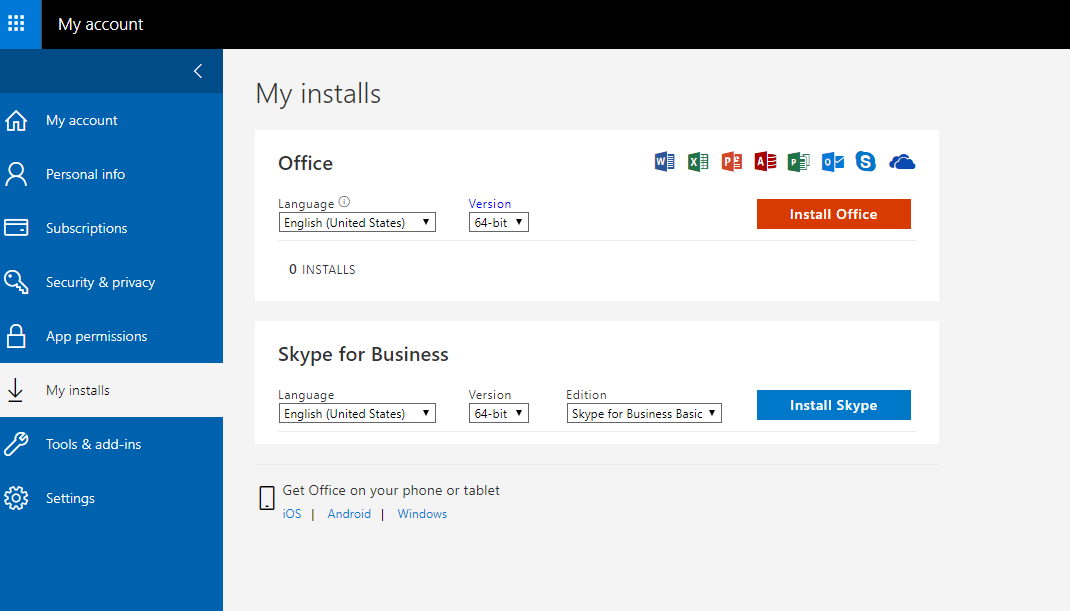Click the home icon beside My account

click(16, 120)
